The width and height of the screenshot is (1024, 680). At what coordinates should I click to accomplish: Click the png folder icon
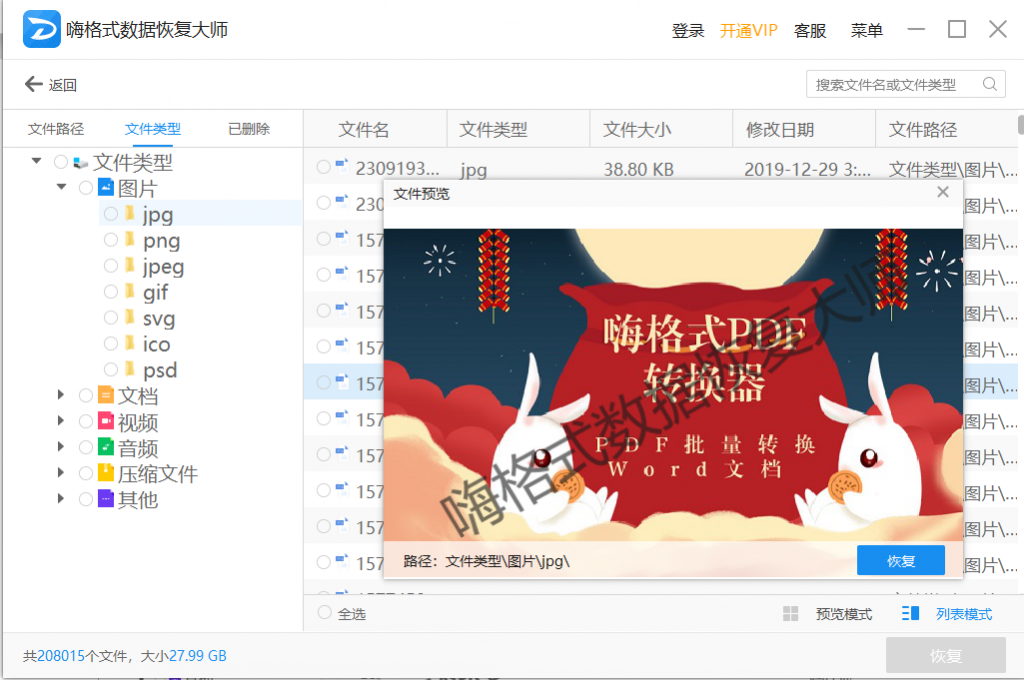130,239
